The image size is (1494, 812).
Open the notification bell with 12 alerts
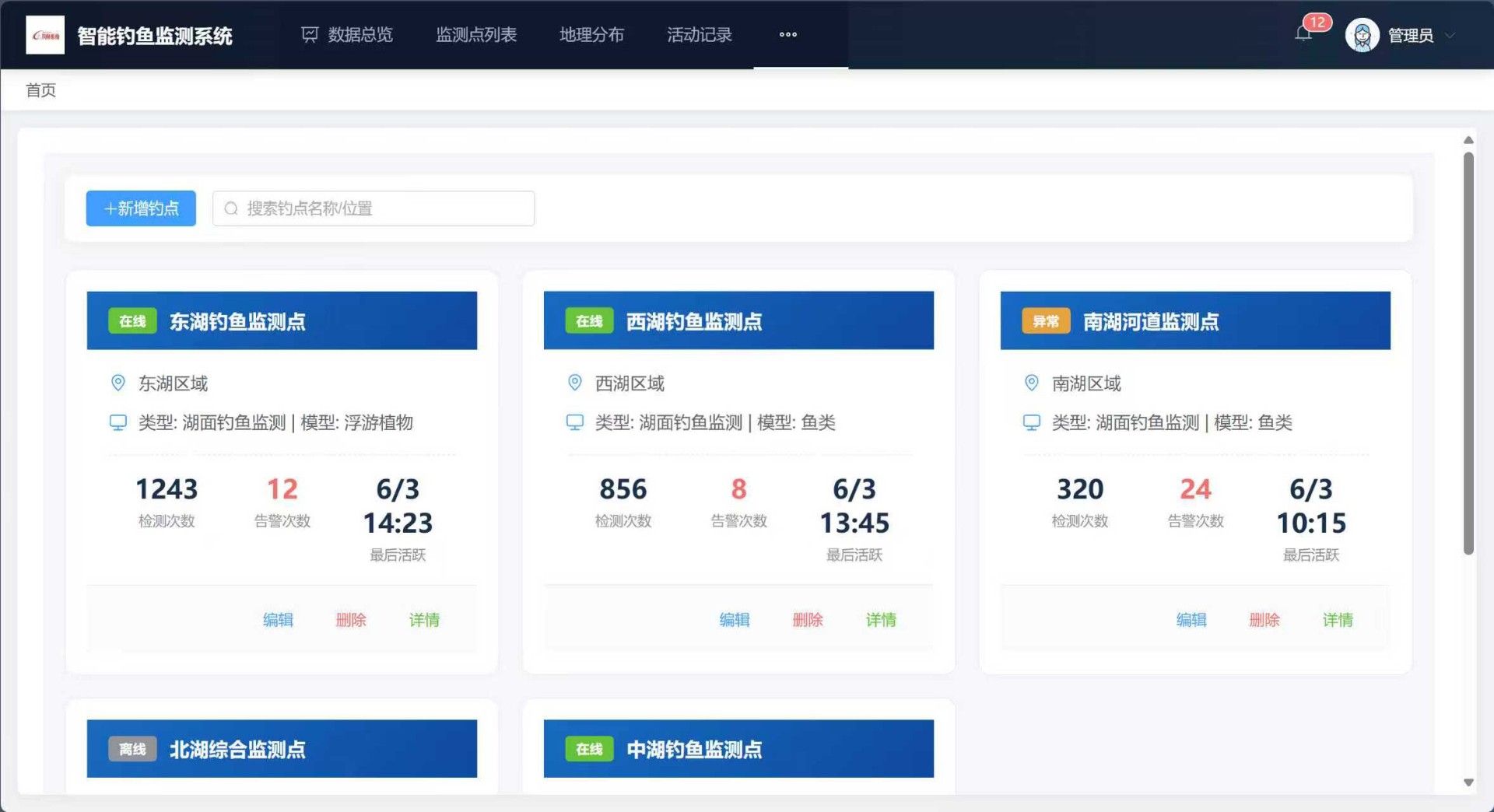(x=1304, y=34)
